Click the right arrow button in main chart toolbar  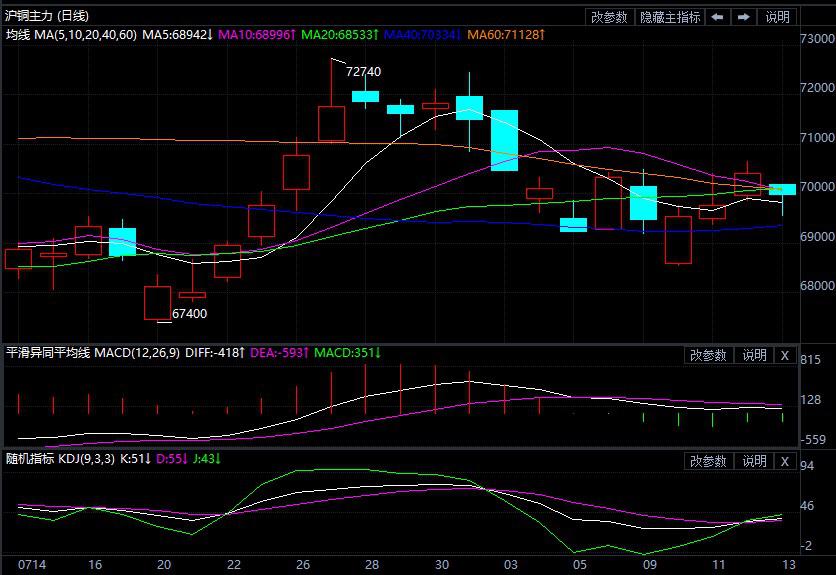click(x=744, y=17)
